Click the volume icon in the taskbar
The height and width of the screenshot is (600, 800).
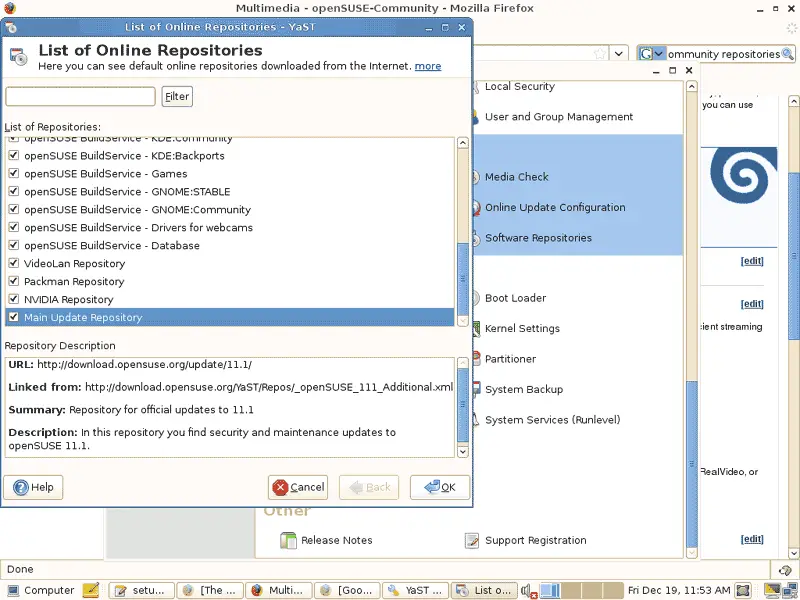pyautogui.click(x=529, y=591)
